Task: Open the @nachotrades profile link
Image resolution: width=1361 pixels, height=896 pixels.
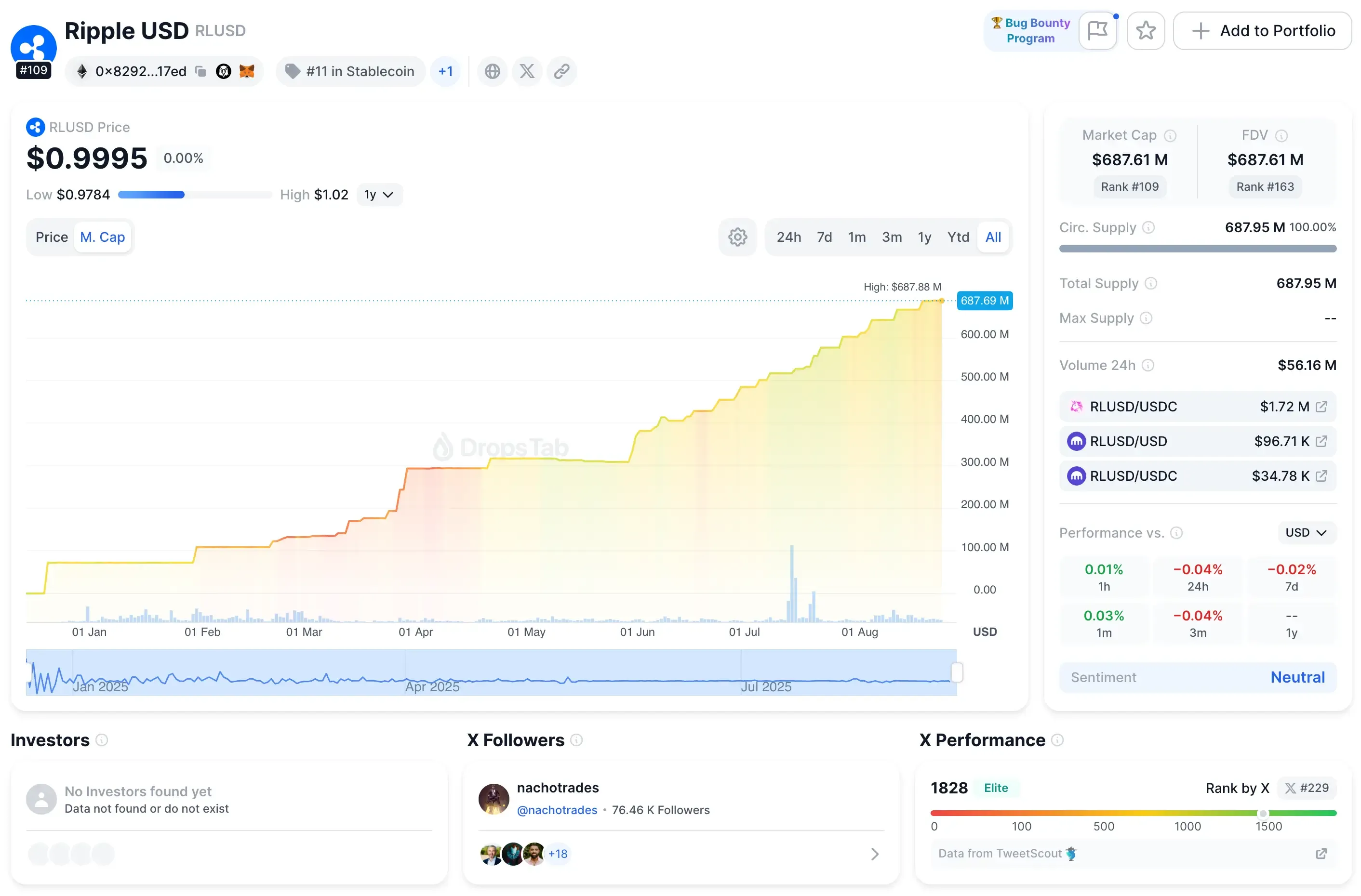Action: 557,810
